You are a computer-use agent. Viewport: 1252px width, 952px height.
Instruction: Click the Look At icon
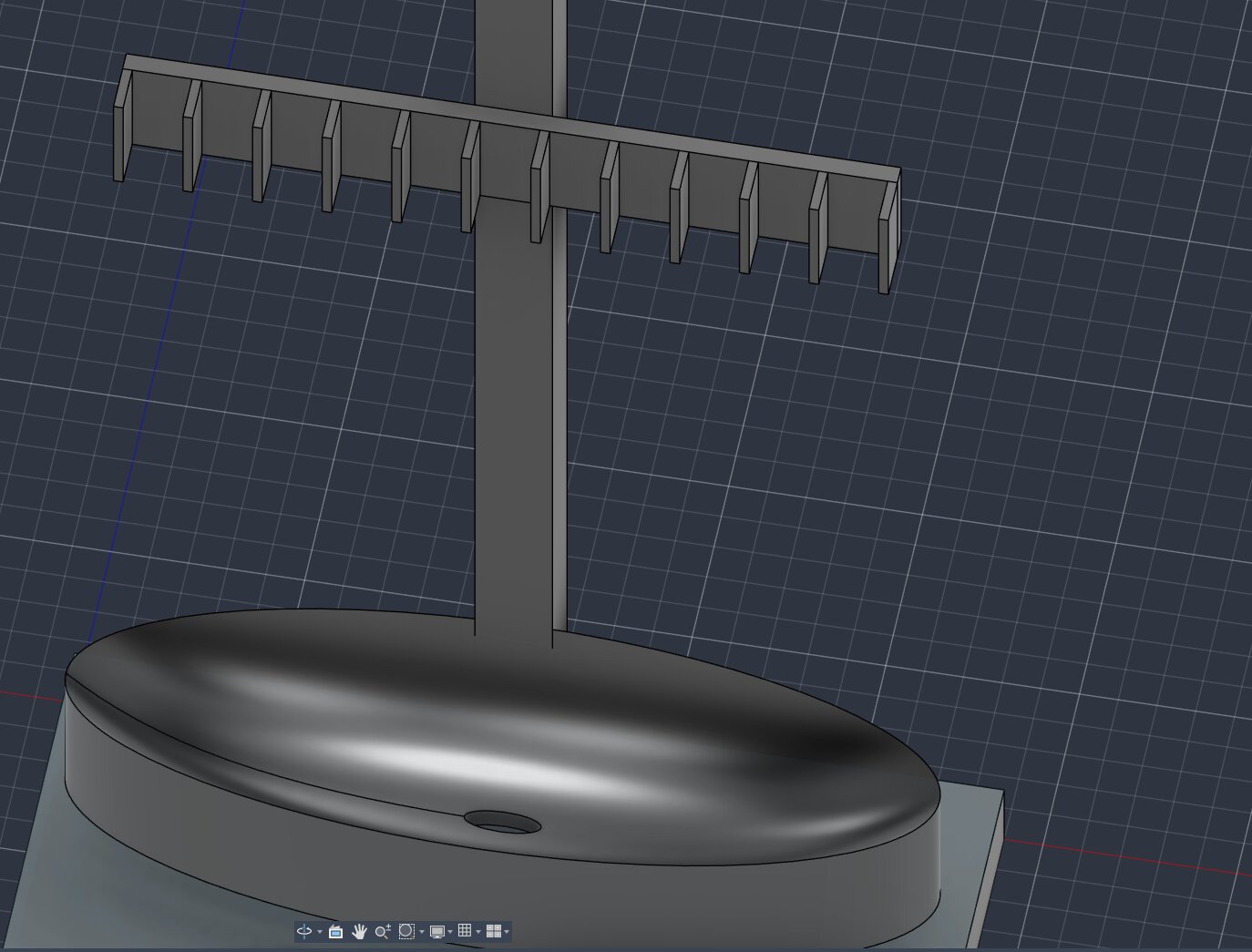pos(335,931)
